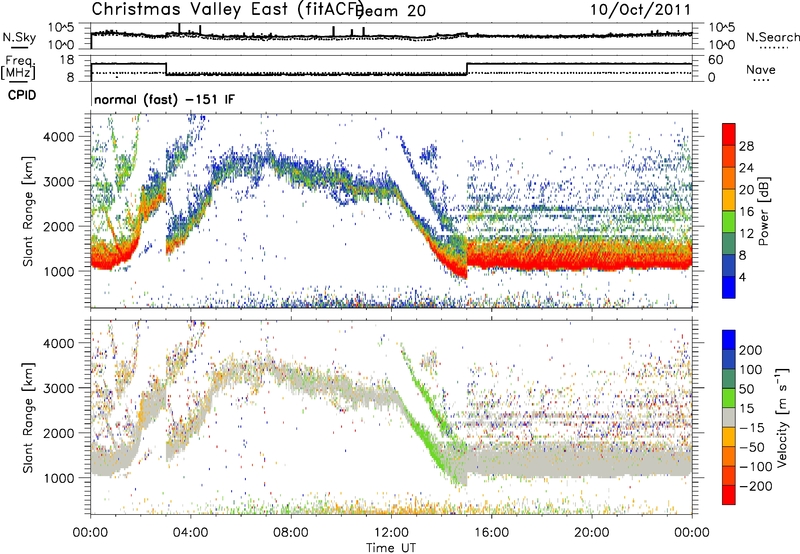
Task: Click the 'Power [dB]' color bar label
Action: [x=764, y=211]
